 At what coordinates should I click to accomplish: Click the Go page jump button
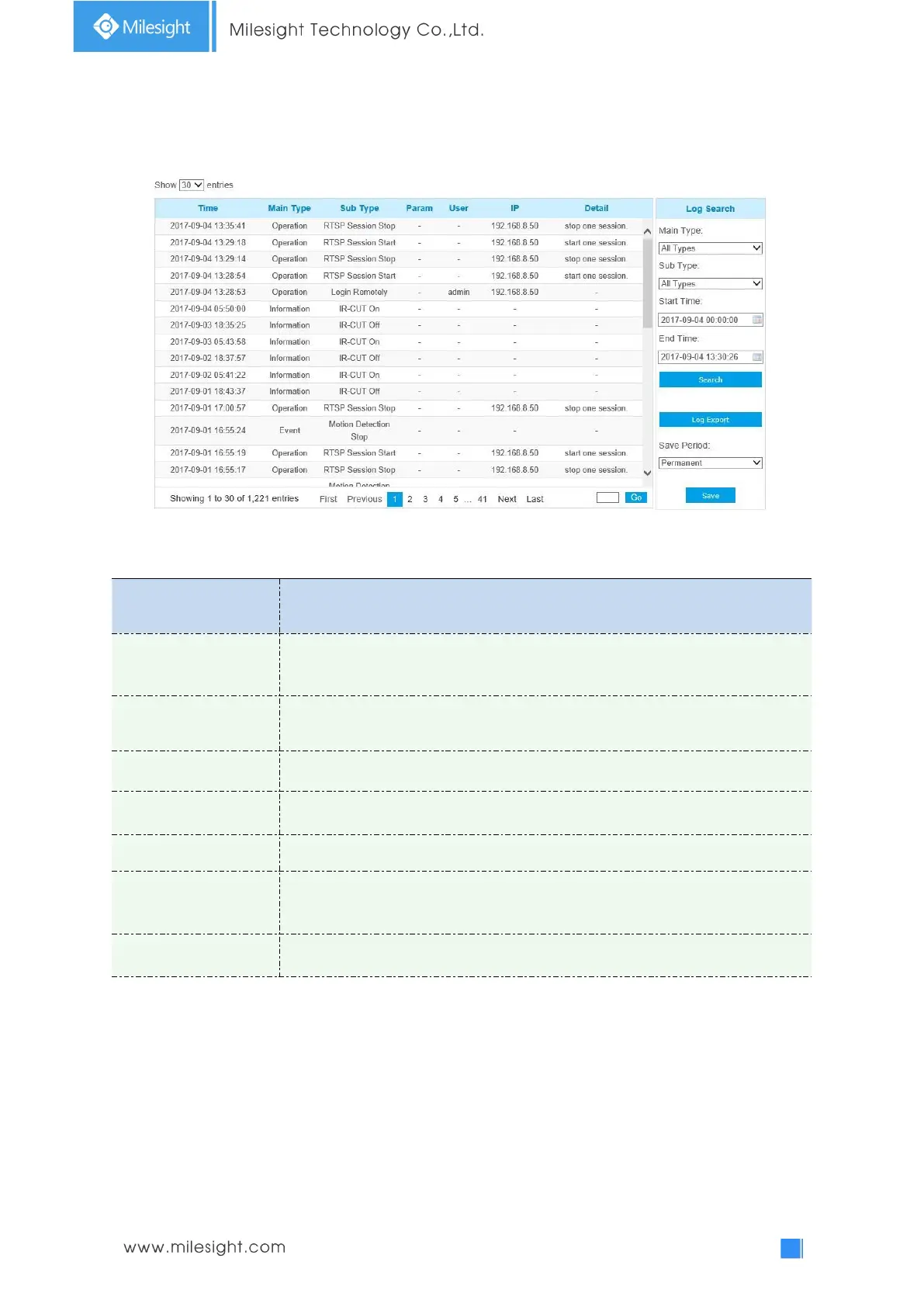636,497
